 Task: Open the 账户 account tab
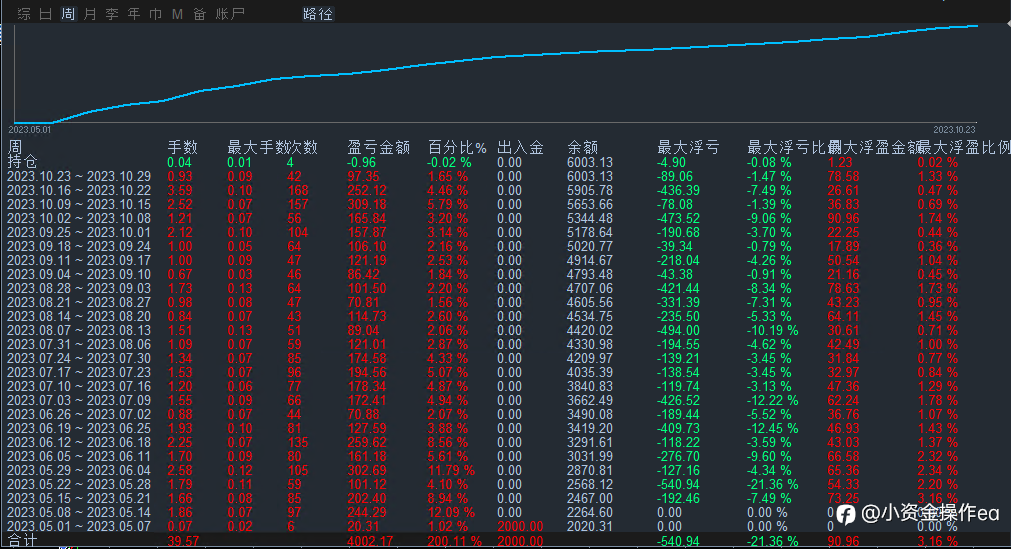(x=230, y=14)
